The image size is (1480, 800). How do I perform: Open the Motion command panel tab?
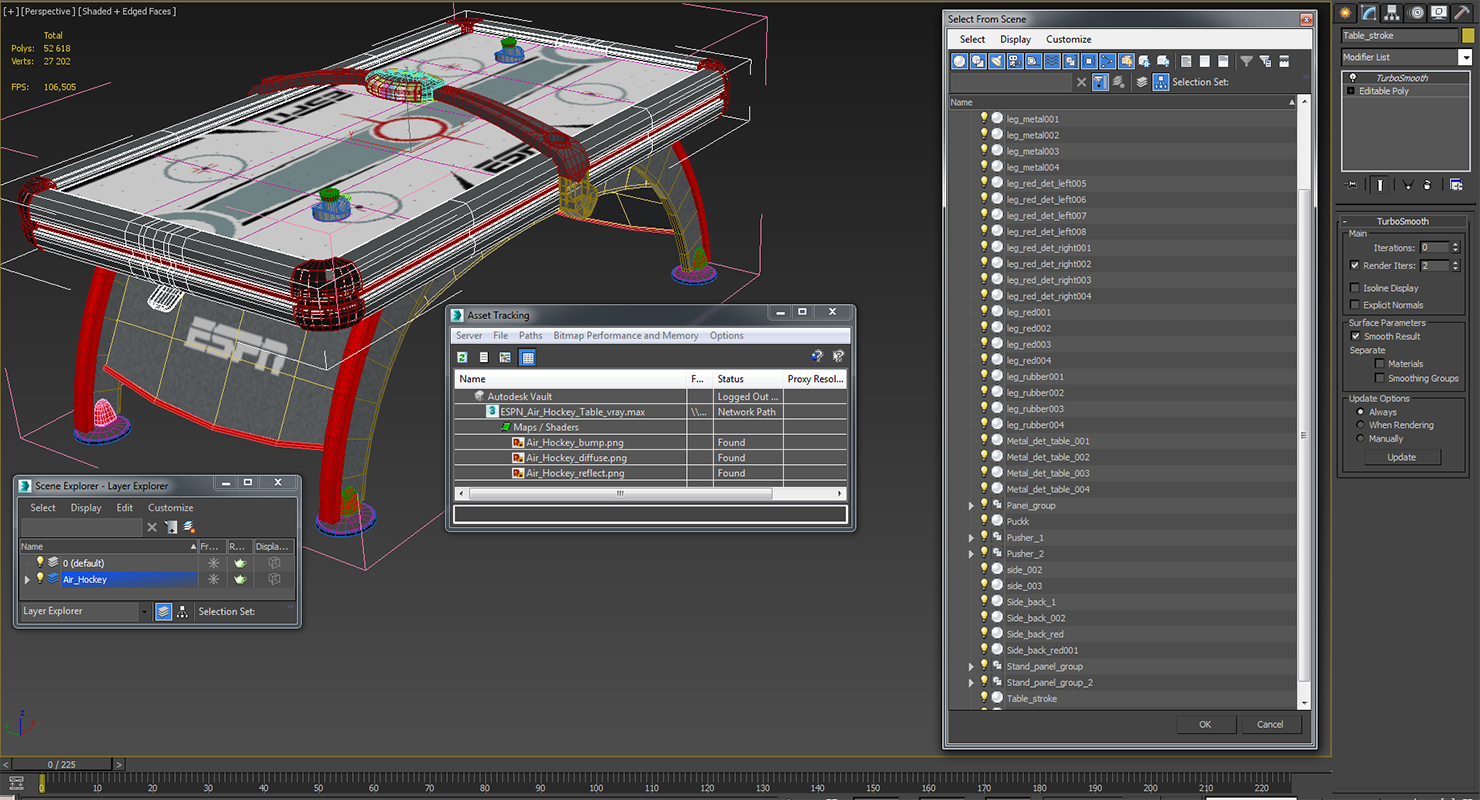click(1416, 12)
